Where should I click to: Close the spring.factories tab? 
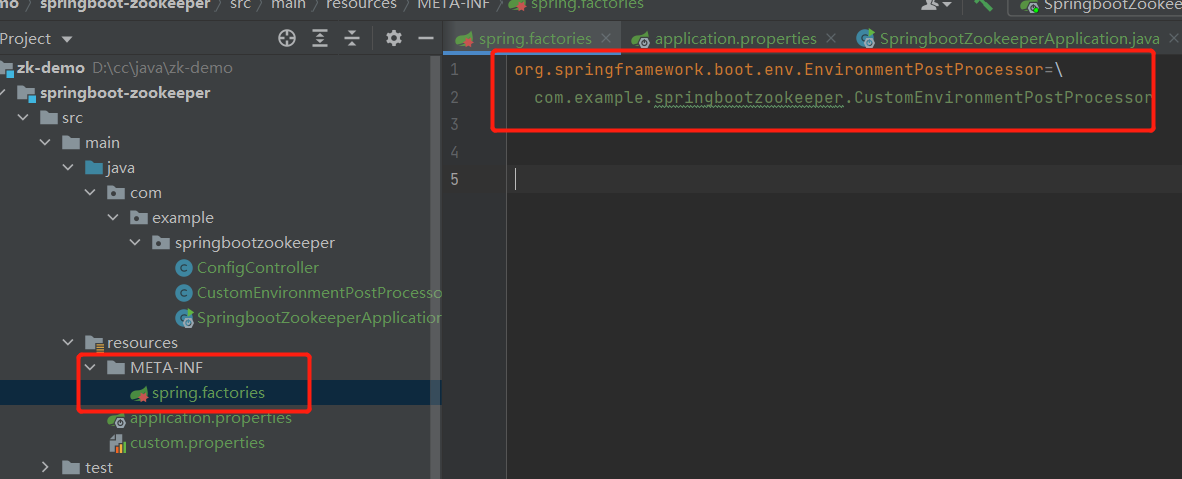[x=605, y=38]
